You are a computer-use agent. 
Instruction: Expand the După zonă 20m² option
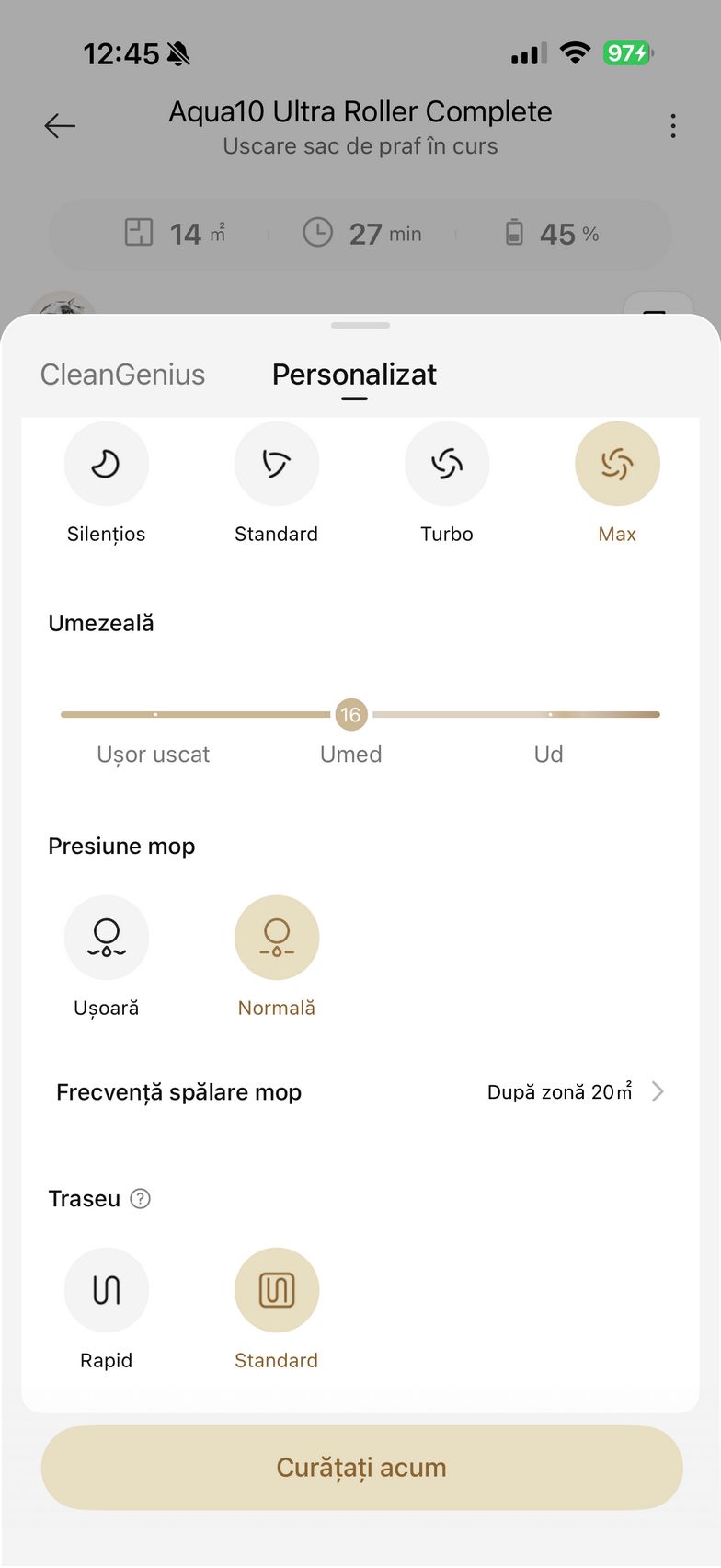559,1092
